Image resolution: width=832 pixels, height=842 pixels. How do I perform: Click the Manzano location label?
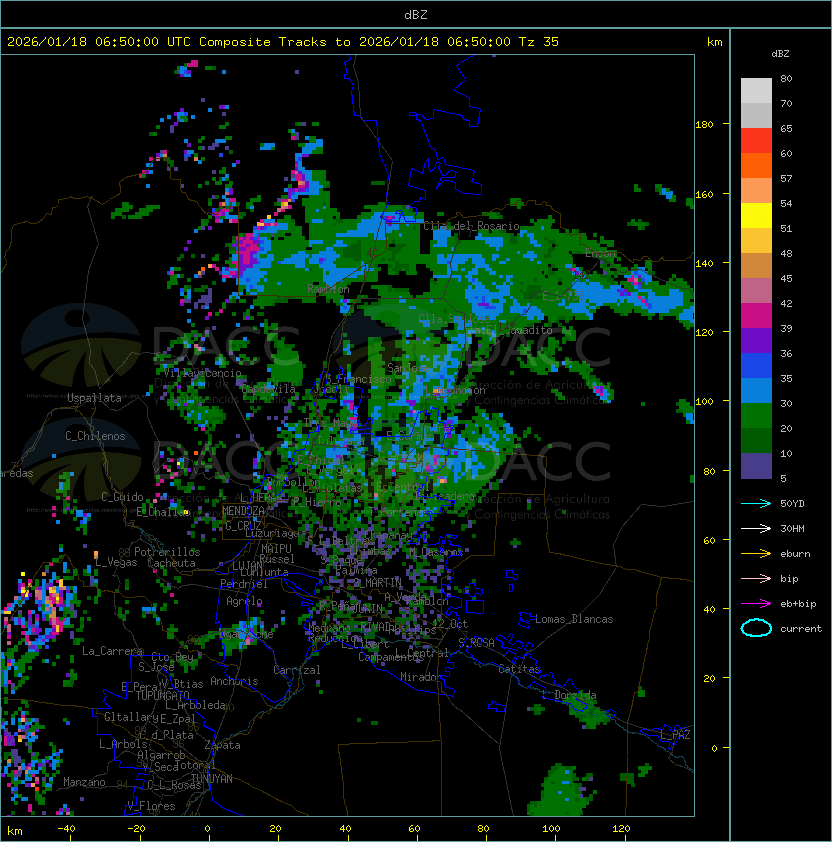click(84, 782)
